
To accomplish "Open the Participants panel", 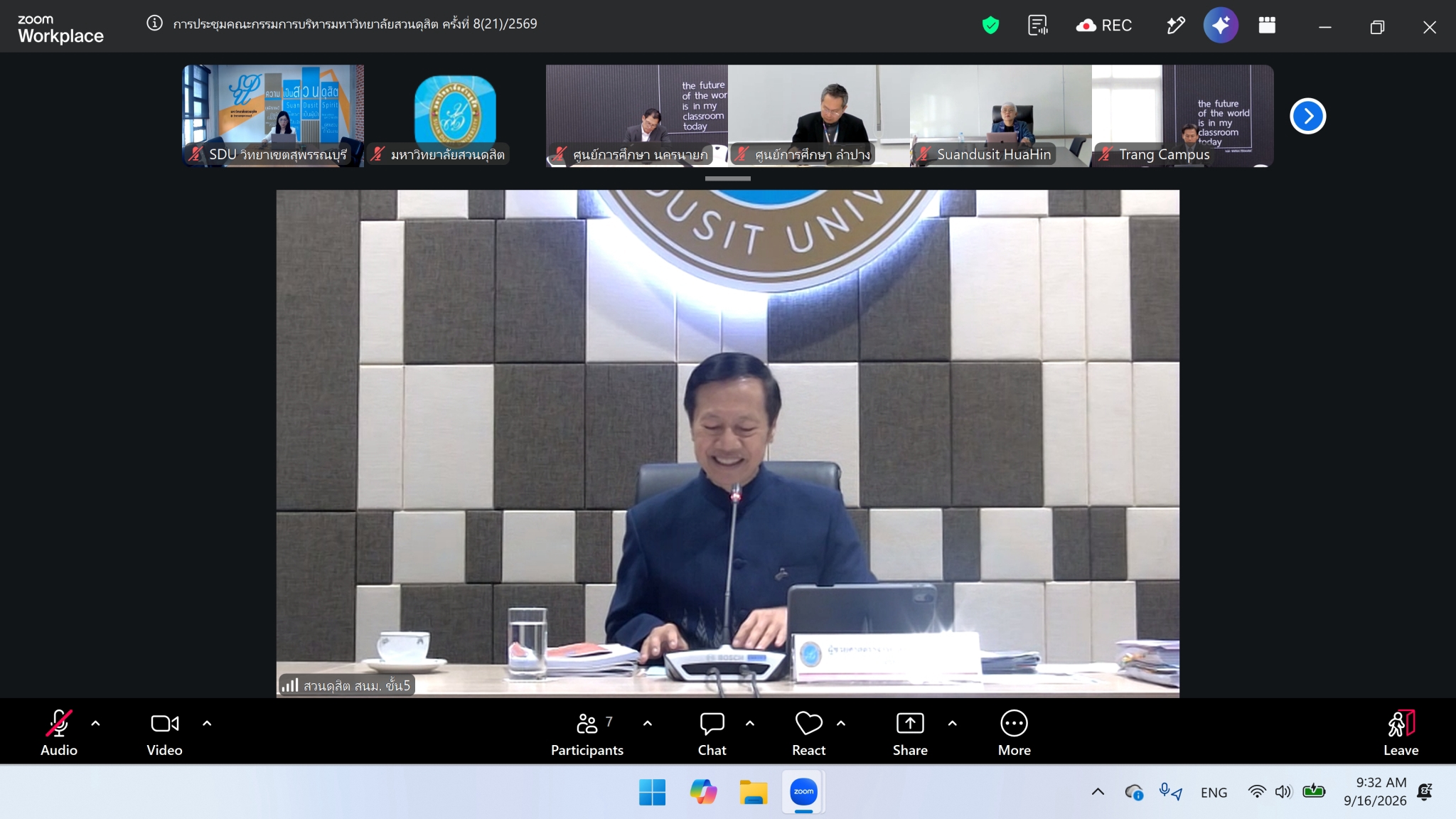I will 587,733.
